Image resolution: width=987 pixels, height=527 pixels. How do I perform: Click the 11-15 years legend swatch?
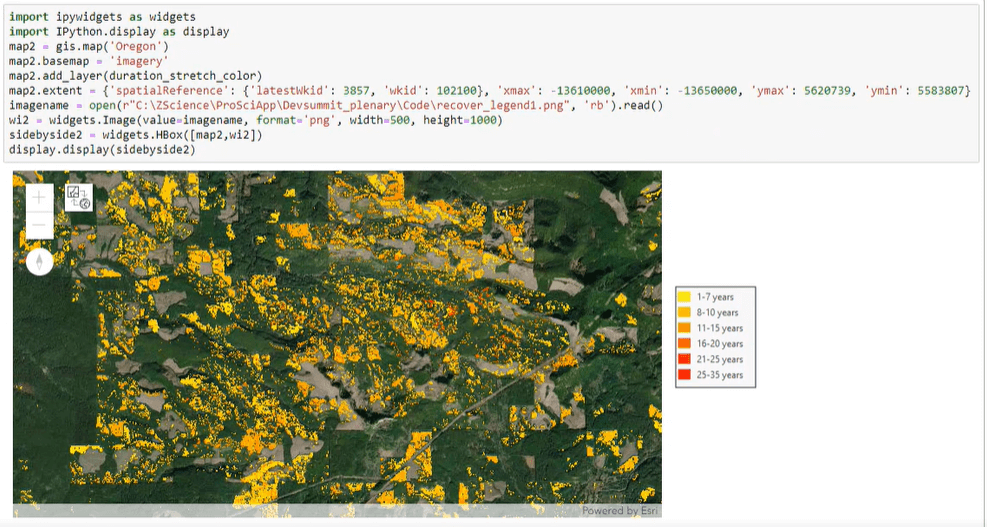[x=684, y=328]
